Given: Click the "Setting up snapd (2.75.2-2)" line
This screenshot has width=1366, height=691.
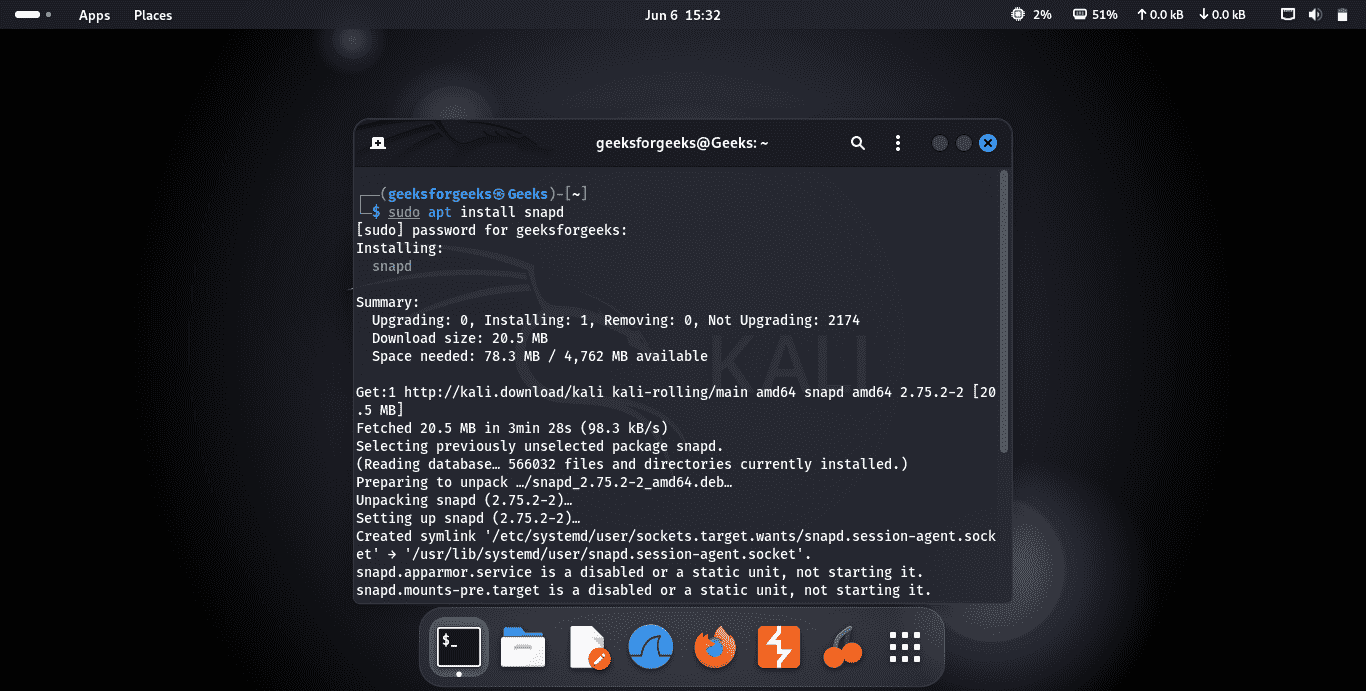Looking at the screenshot, I should click(468, 518).
